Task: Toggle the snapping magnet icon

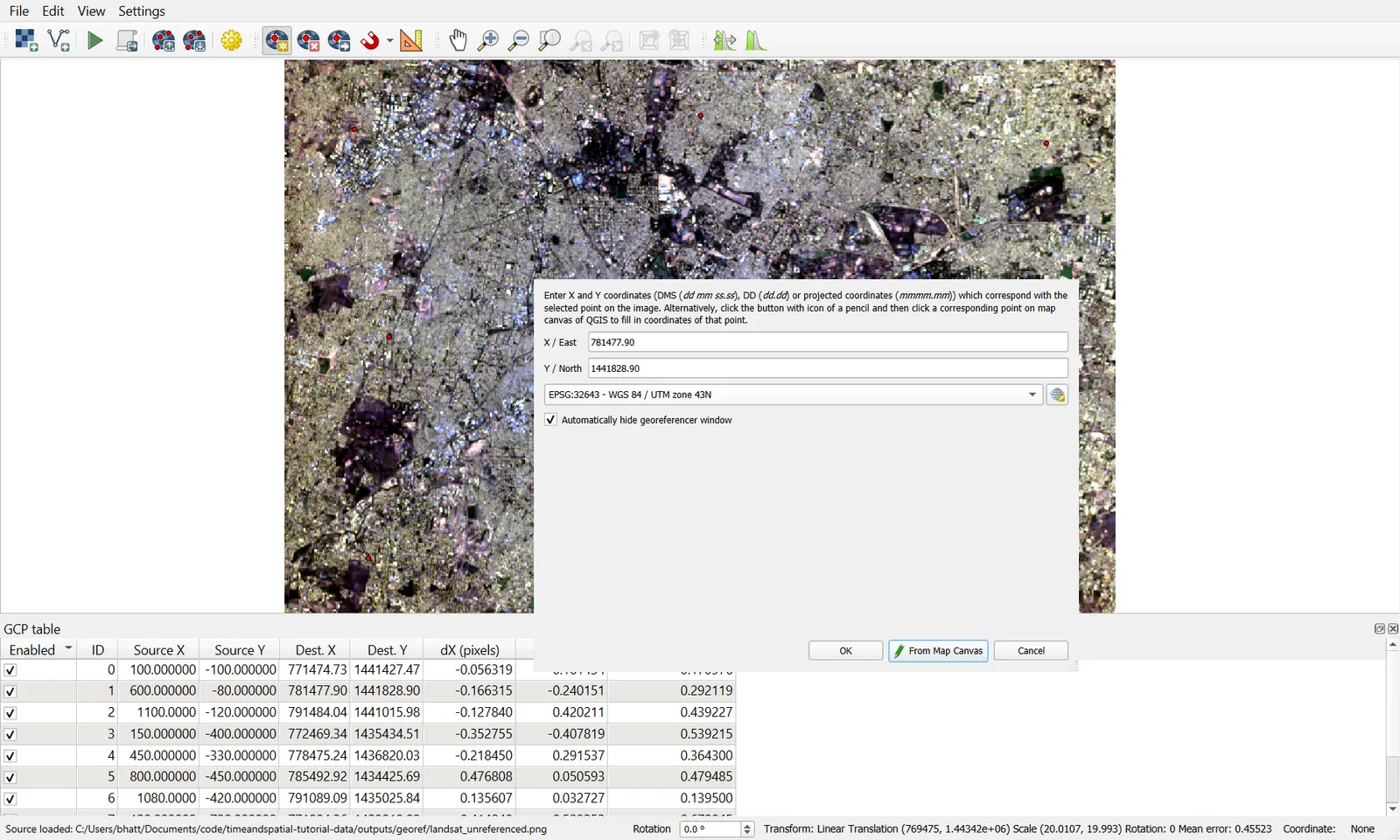Action: [x=370, y=40]
